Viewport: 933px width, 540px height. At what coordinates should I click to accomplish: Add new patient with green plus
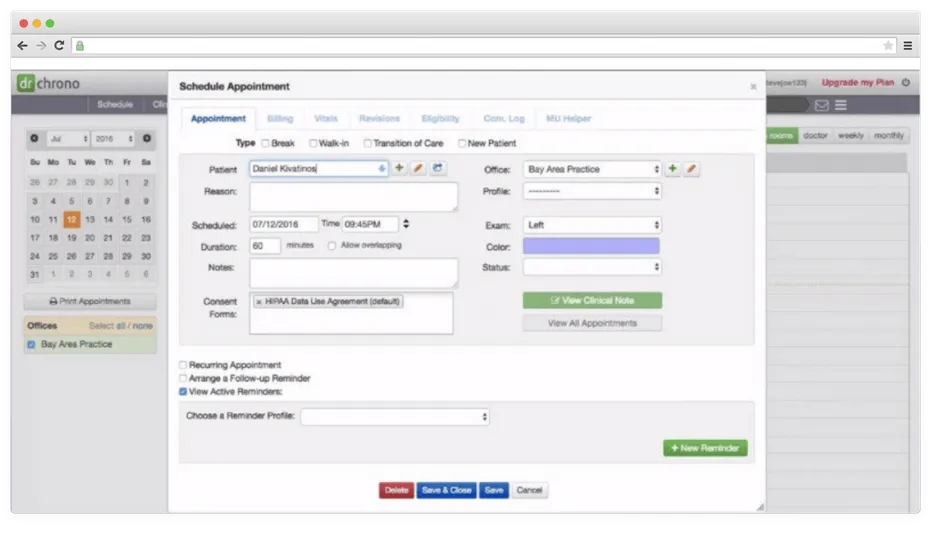pyautogui.click(x=399, y=168)
